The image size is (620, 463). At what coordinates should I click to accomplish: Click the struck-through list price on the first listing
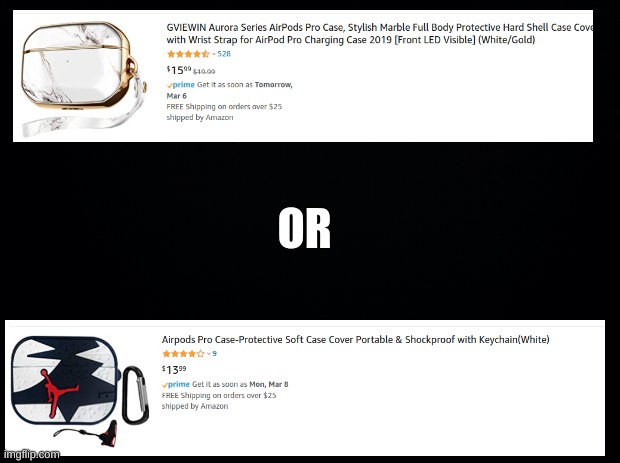(204, 72)
